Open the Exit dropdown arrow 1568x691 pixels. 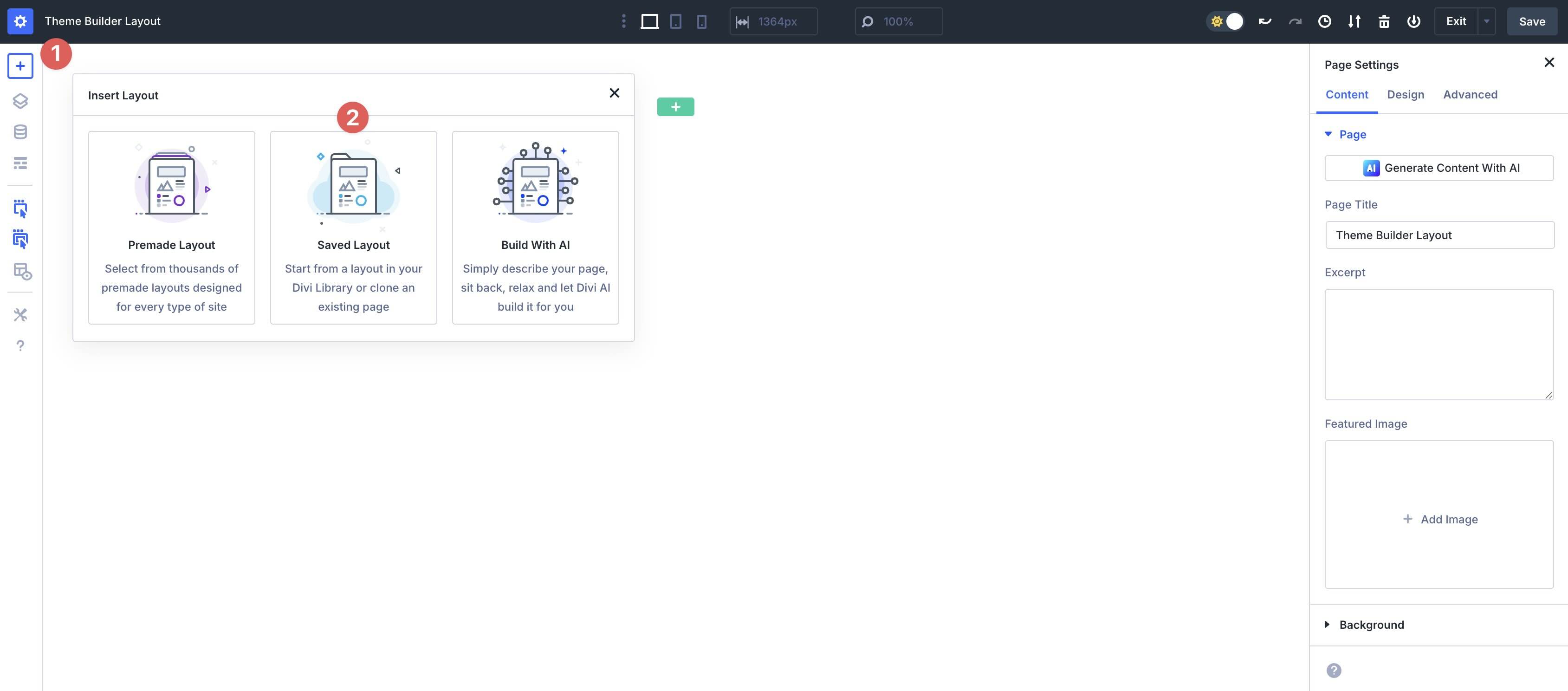point(1486,21)
